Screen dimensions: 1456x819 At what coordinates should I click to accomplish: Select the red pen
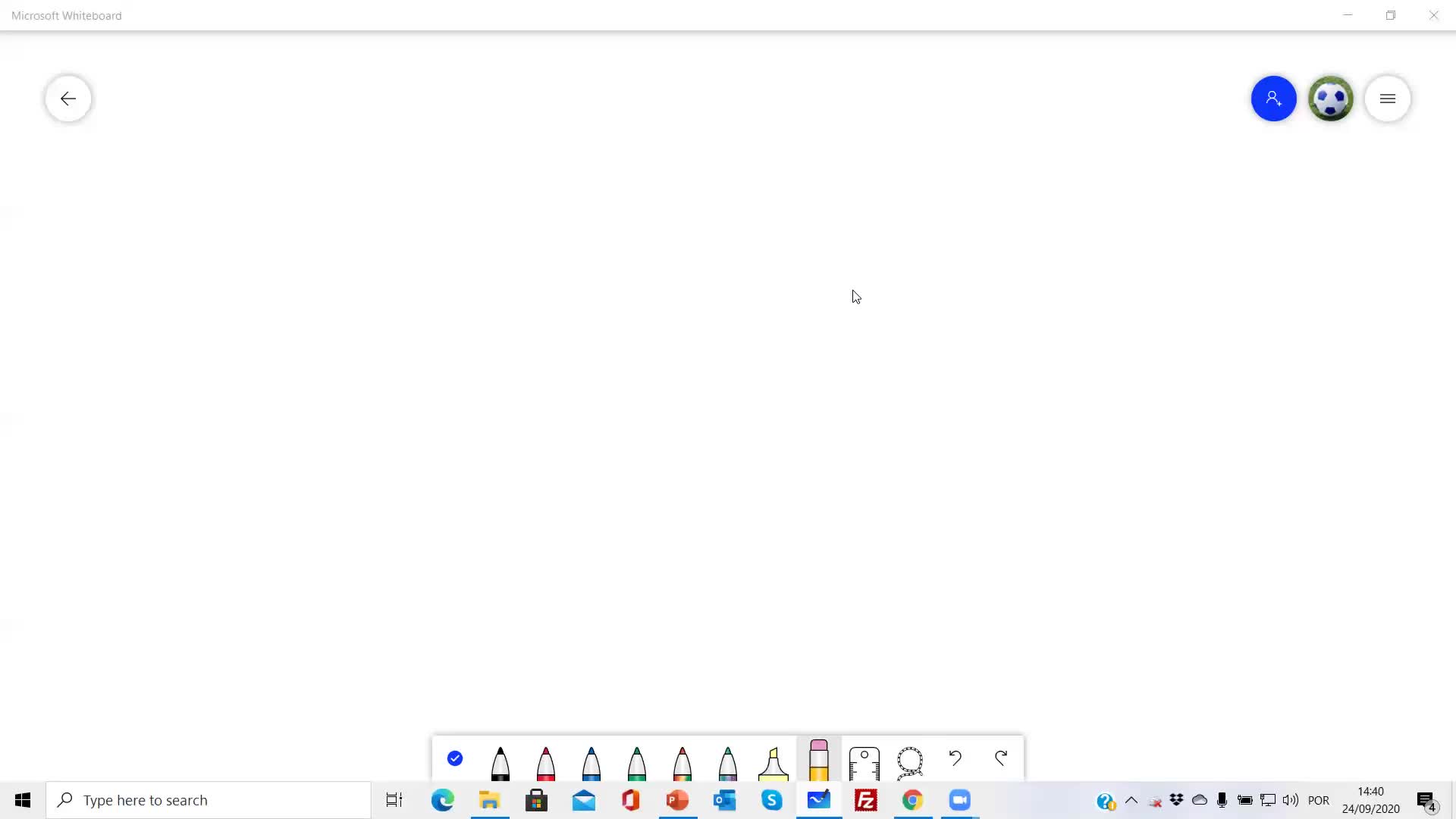pyautogui.click(x=545, y=762)
